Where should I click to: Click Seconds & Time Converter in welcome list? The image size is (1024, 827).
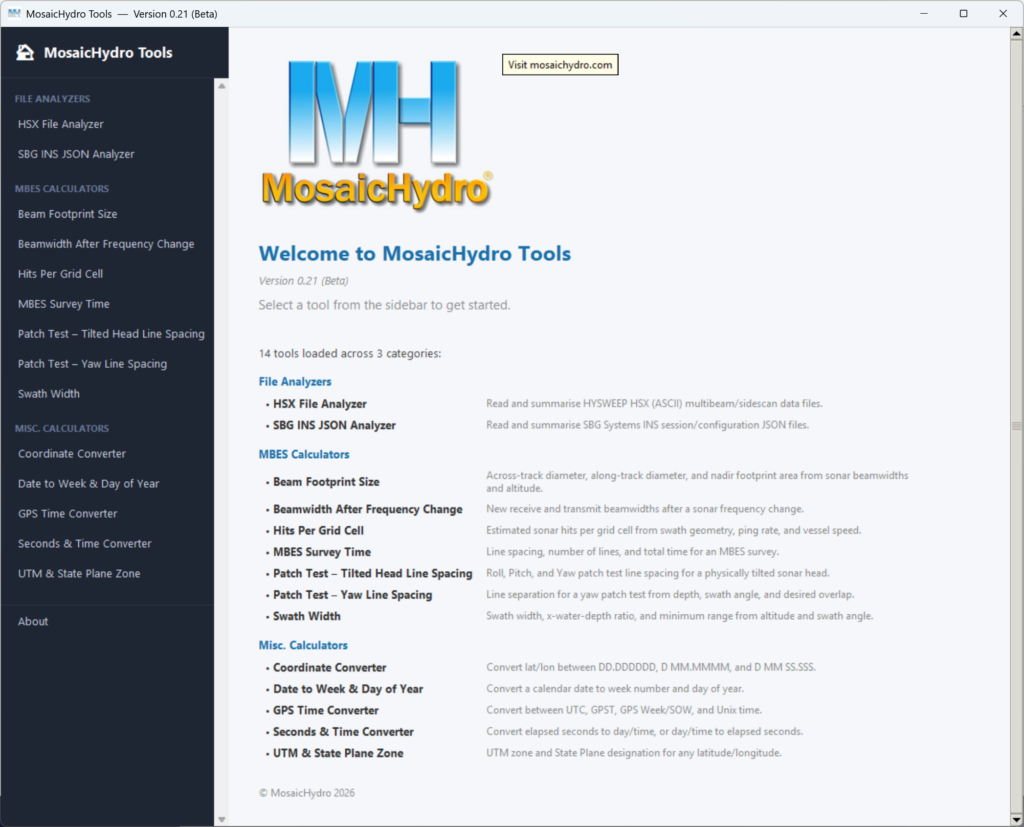[344, 732]
